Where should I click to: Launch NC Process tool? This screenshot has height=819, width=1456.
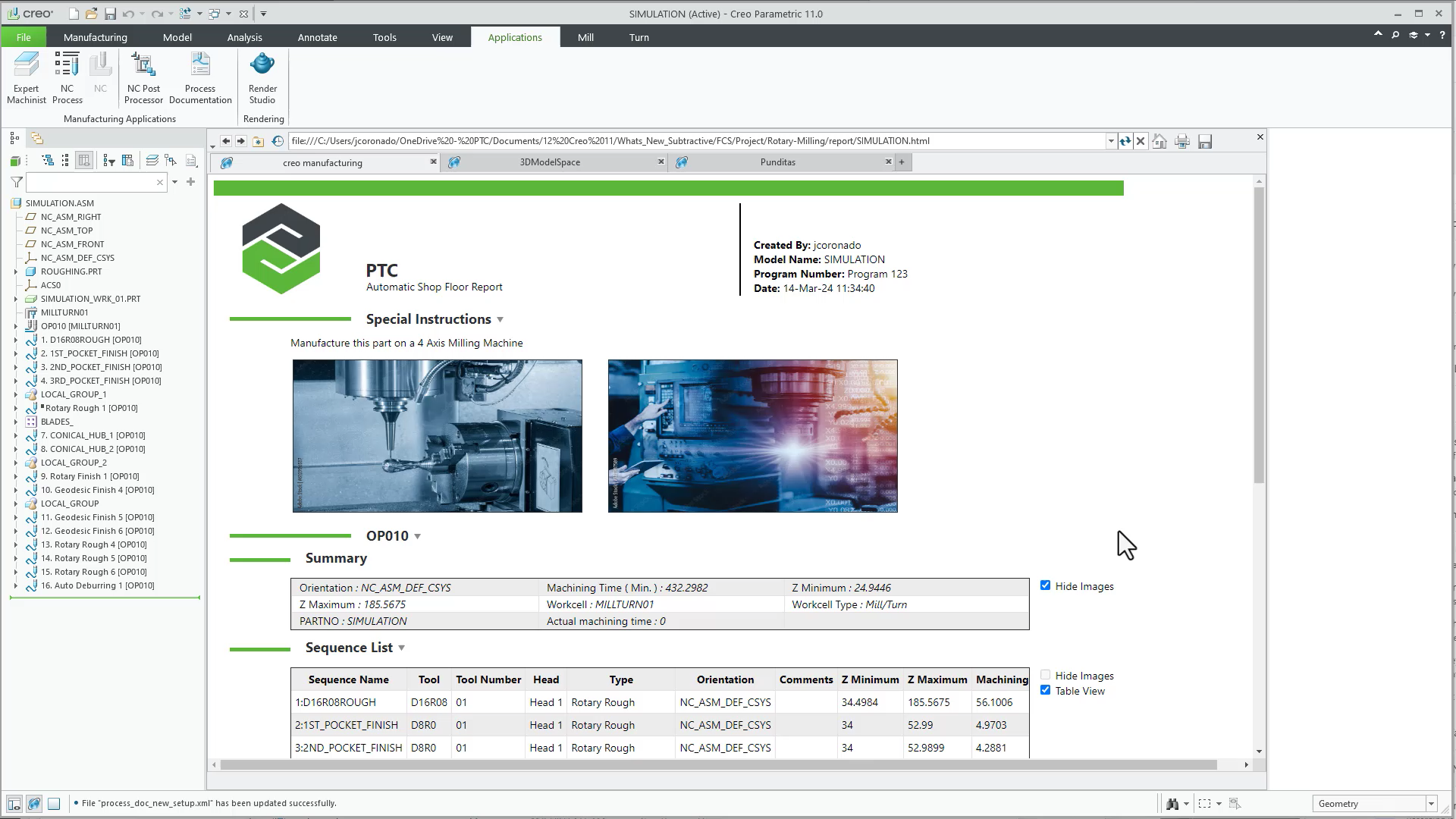67,78
